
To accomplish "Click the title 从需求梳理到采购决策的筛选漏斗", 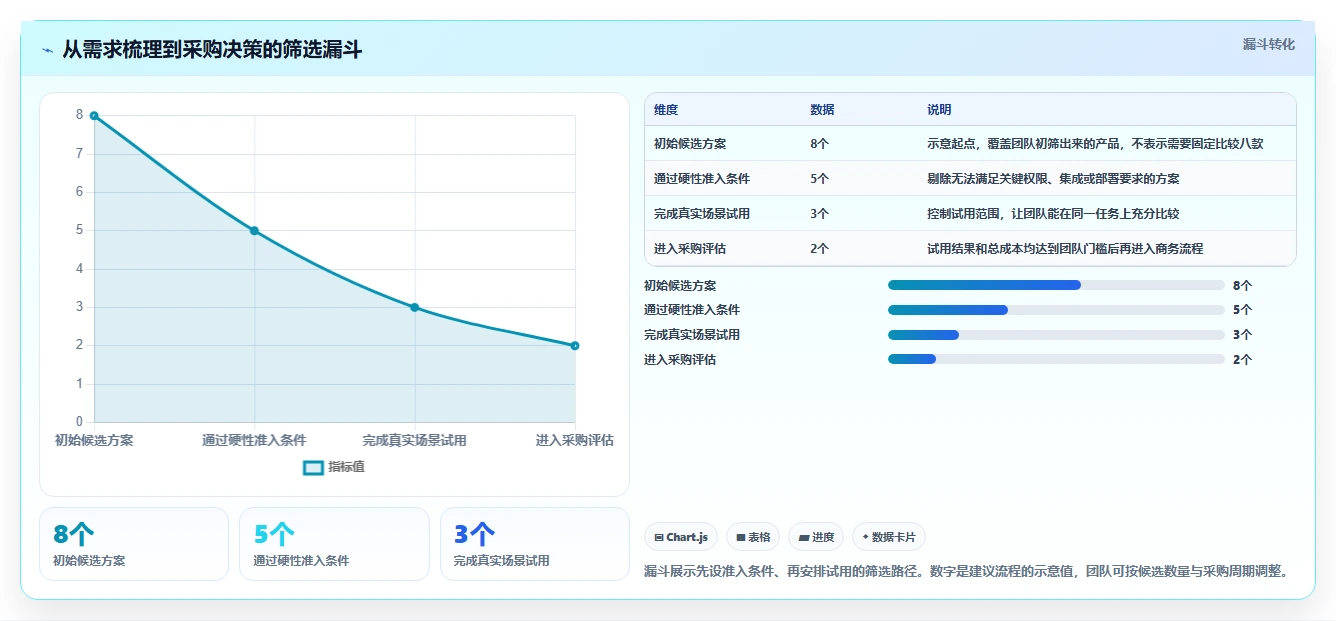I will click(212, 50).
